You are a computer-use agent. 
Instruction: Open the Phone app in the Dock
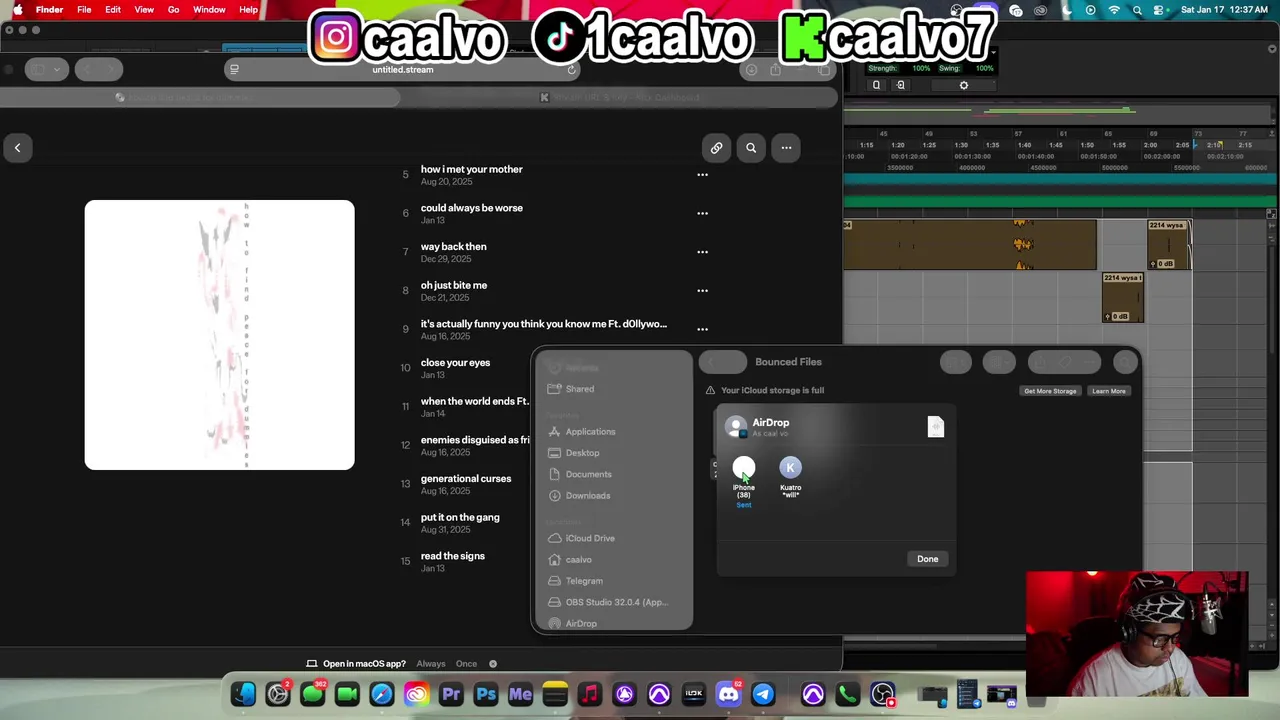(x=847, y=694)
